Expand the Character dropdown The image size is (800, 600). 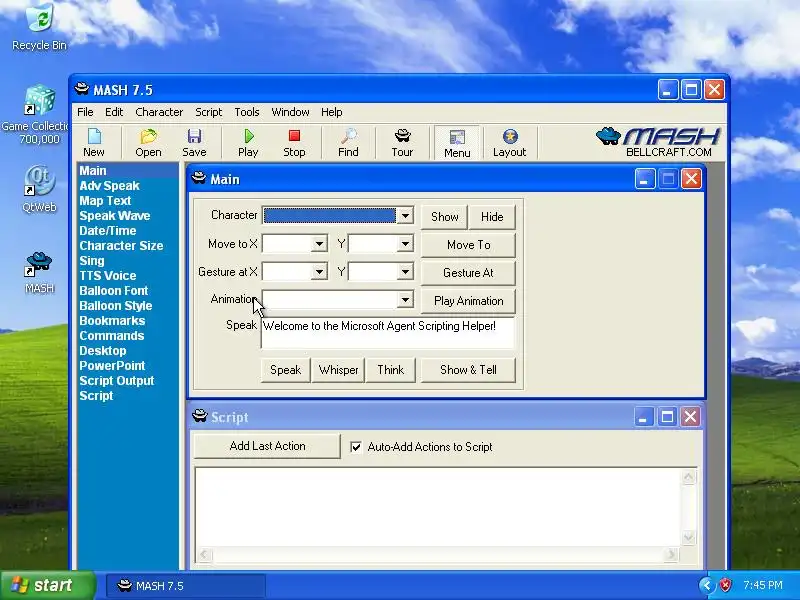pyautogui.click(x=405, y=216)
